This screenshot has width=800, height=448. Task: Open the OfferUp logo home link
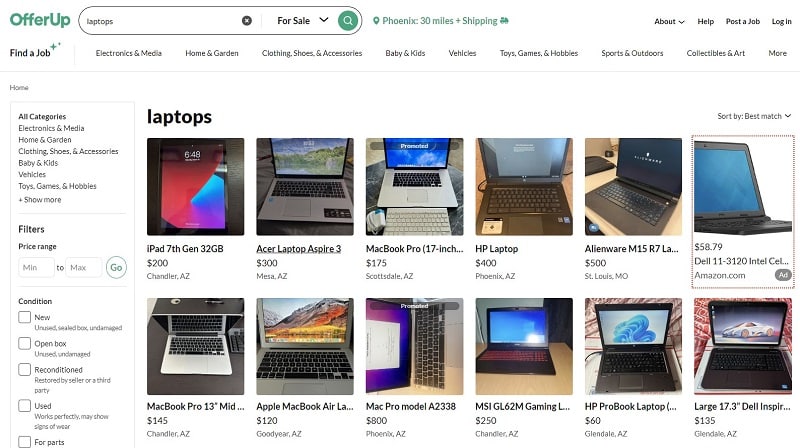[x=40, y=20]
